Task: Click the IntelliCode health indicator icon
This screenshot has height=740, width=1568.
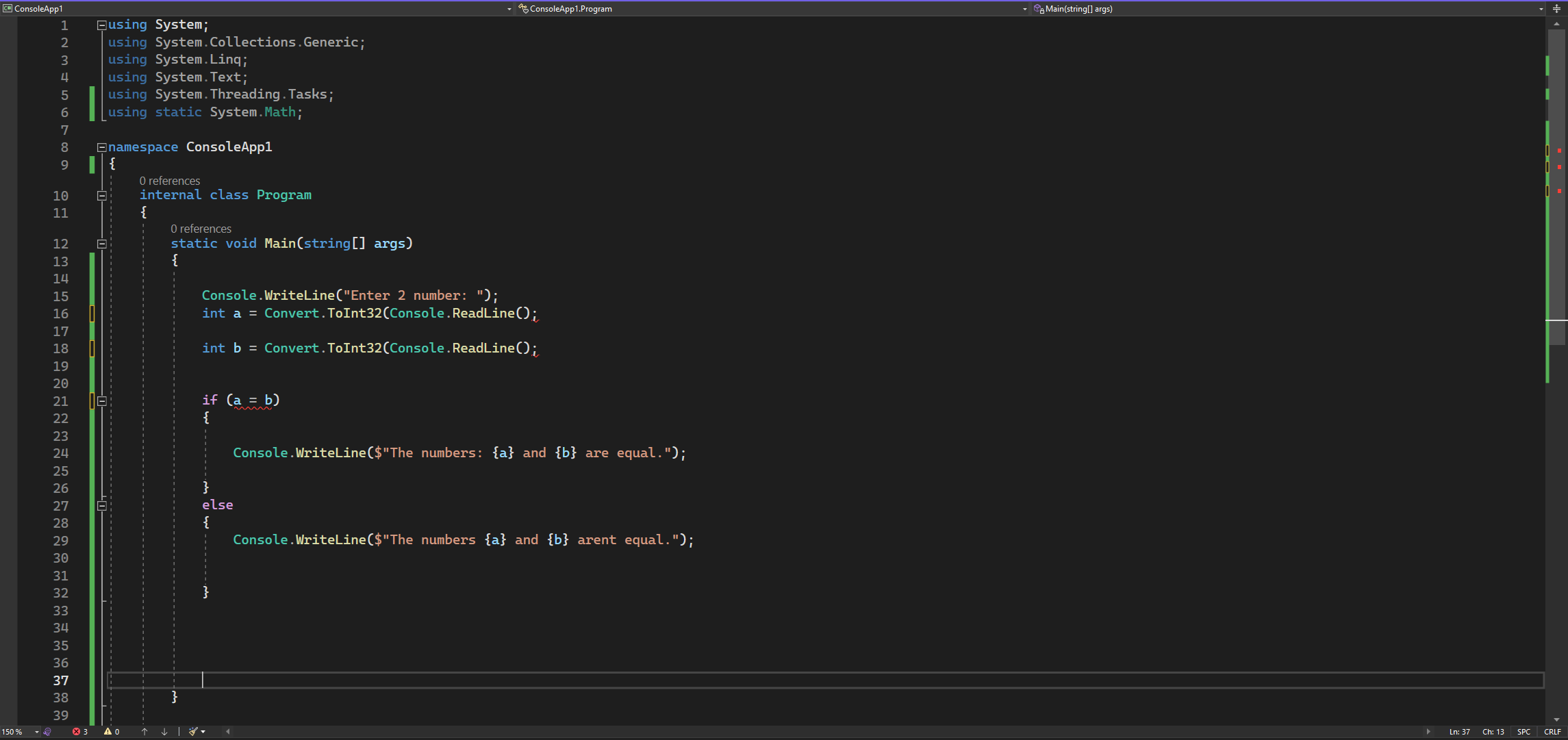Action: 47,732
